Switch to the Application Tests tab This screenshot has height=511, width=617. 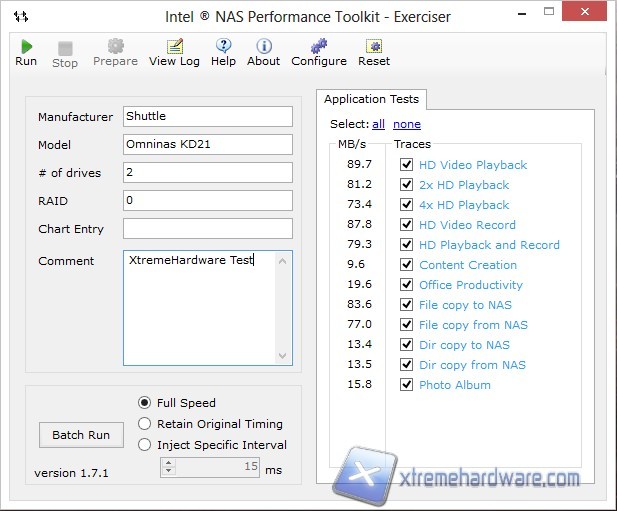click(x=372, y=99)
